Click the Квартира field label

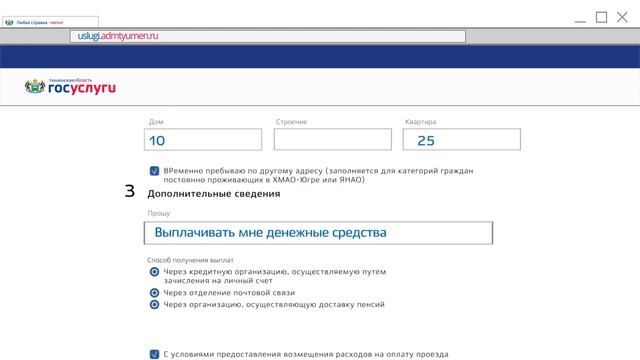click(x=420, y=122)
